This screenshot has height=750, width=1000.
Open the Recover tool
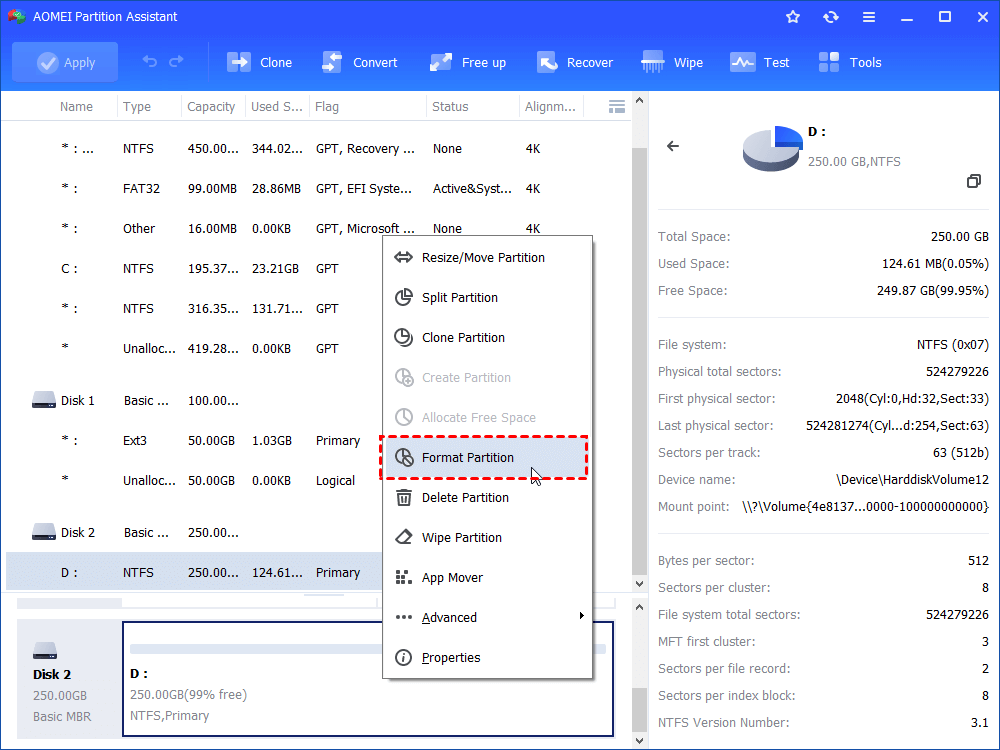pyautogui.click(x=547, y=62)
